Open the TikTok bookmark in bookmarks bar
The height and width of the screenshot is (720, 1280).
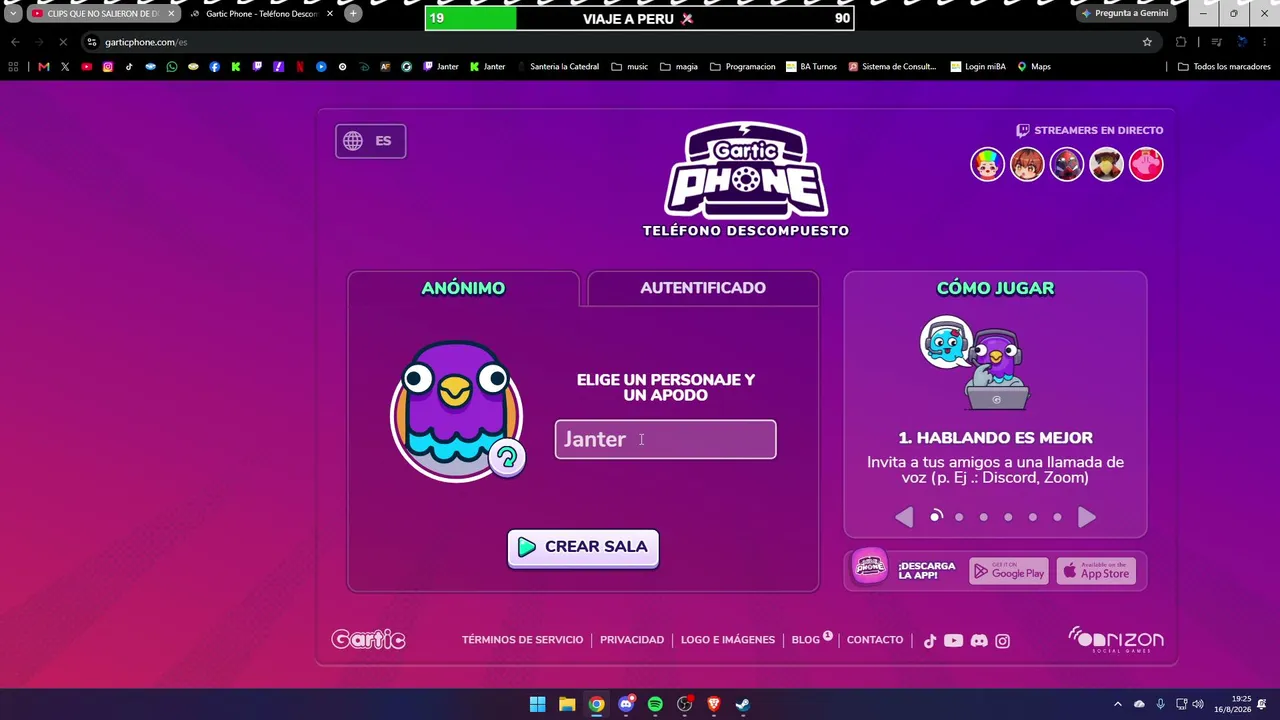click(x=129, y=67)
